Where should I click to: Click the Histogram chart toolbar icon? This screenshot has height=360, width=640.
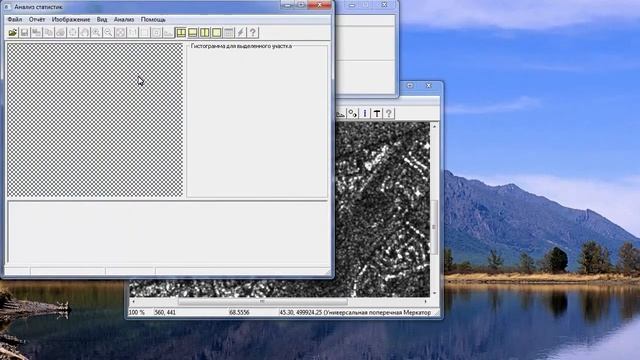tap(168, 33)
